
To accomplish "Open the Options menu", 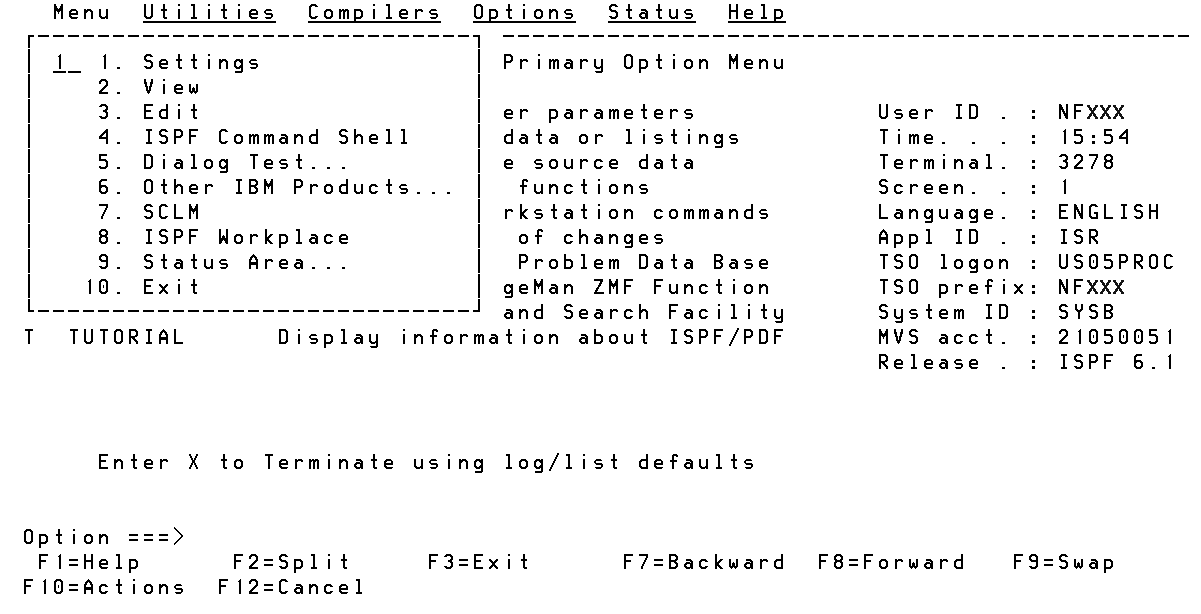I will (x=524, y=12).
